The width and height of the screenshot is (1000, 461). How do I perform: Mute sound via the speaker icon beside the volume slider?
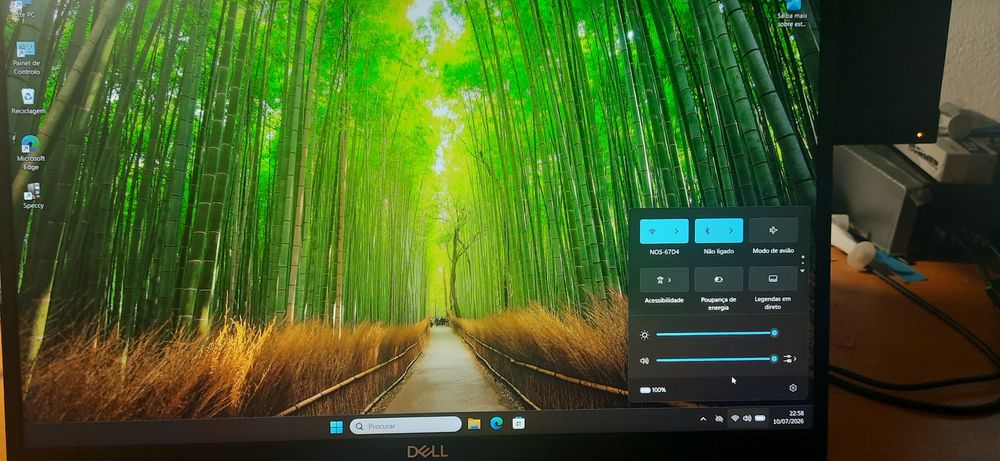pos(644,361)
